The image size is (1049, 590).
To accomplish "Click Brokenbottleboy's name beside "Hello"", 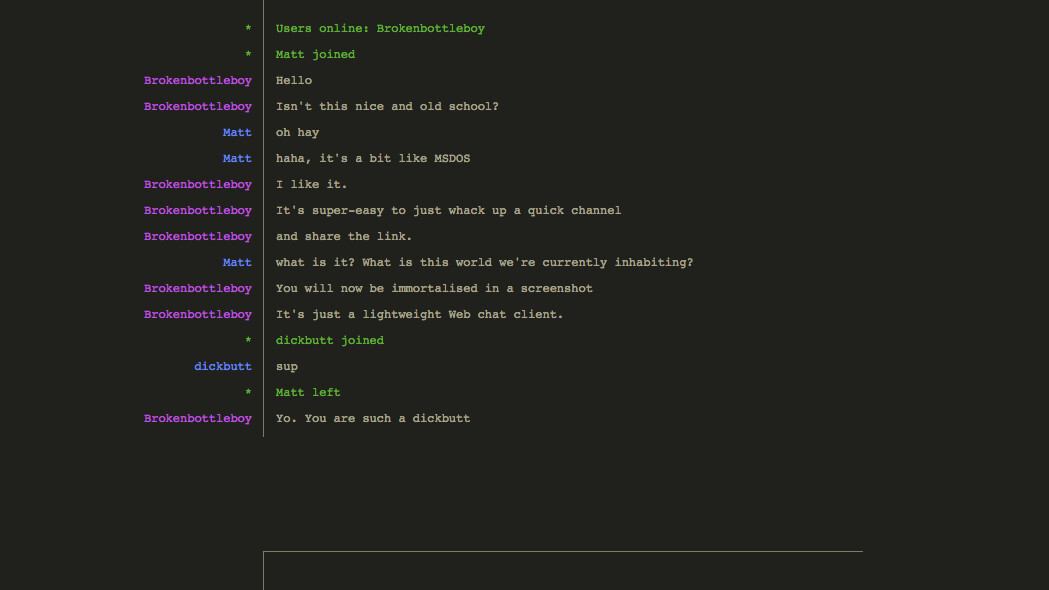I will point(198,81).
